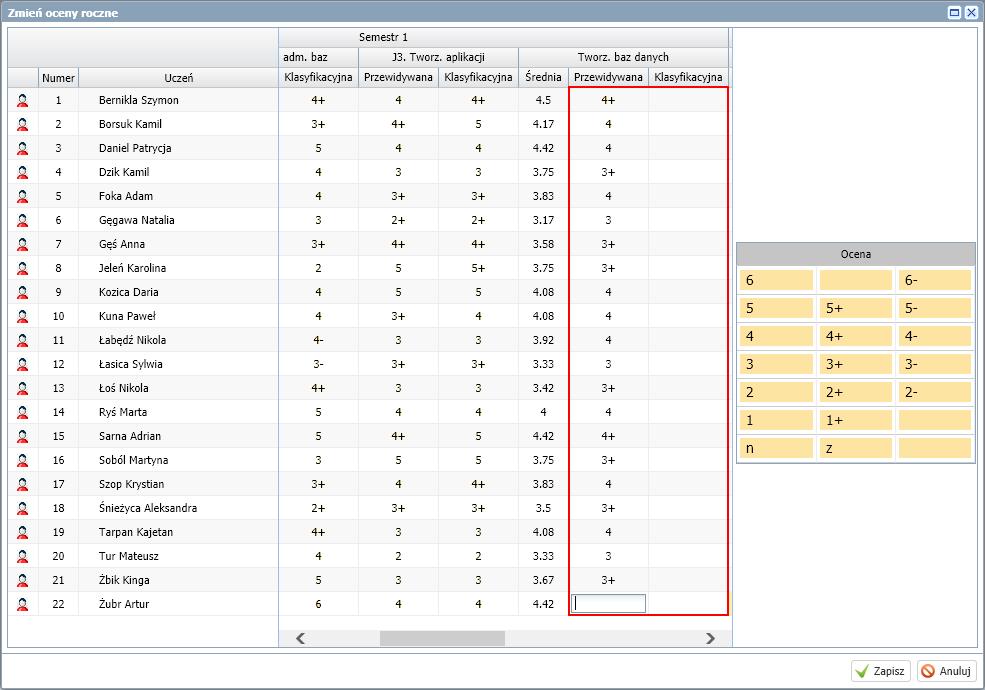Pick grade 5 in Ocena panel
Image resolution: width=985 pixels, height=690 pixels.
click(x=776, y=309)
